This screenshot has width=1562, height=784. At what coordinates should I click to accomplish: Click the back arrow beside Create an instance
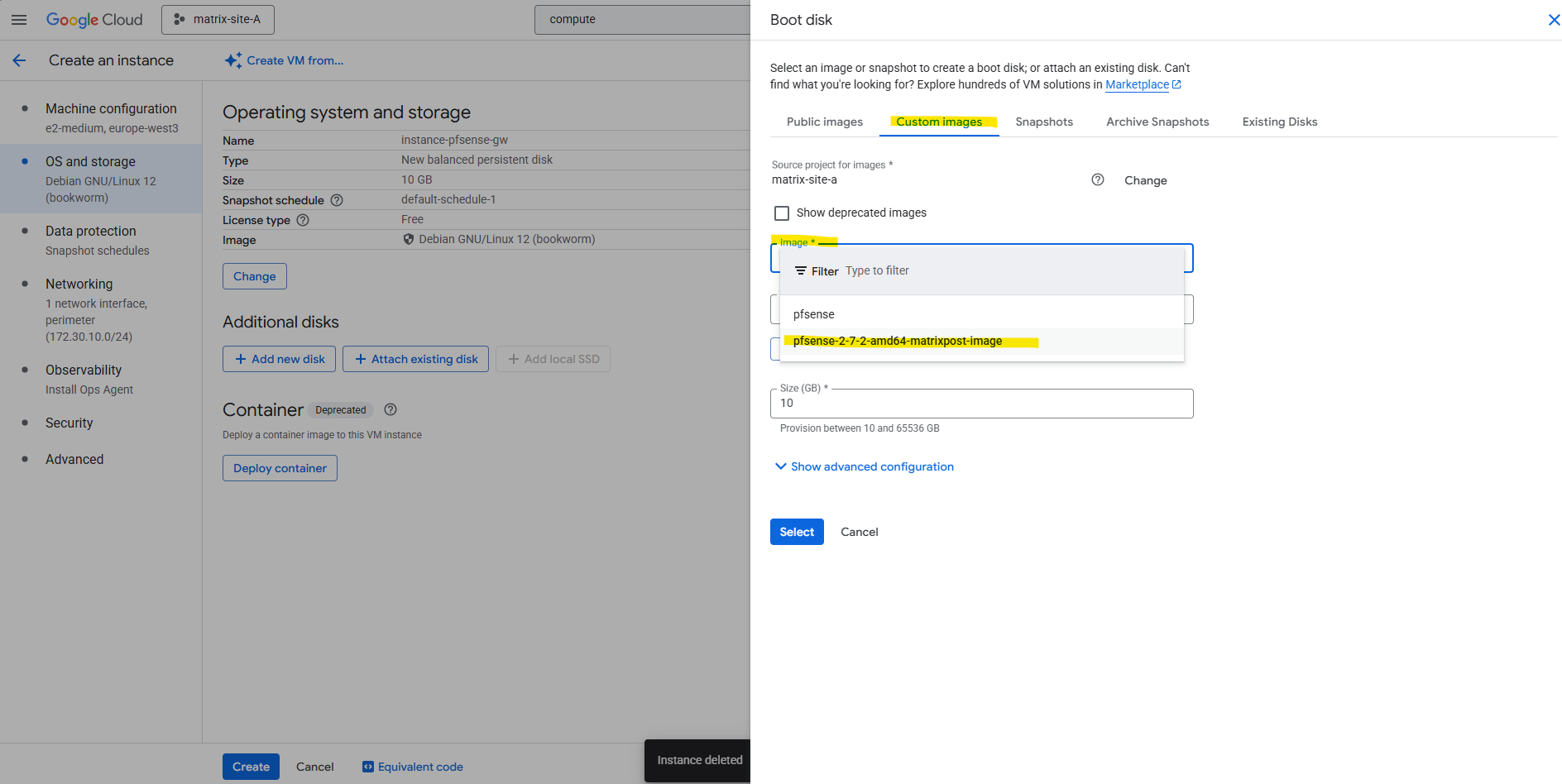coord(19,60)
